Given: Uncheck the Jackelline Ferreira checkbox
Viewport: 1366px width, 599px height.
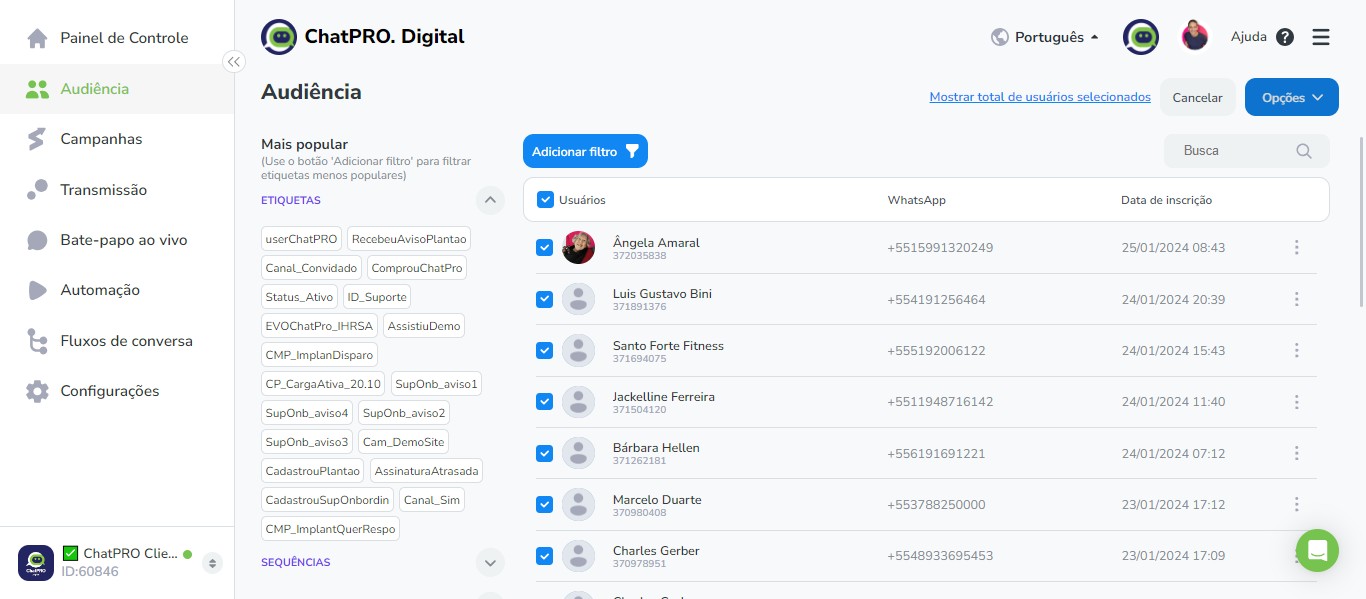Looking at the screenshot, I should [544, 402].
